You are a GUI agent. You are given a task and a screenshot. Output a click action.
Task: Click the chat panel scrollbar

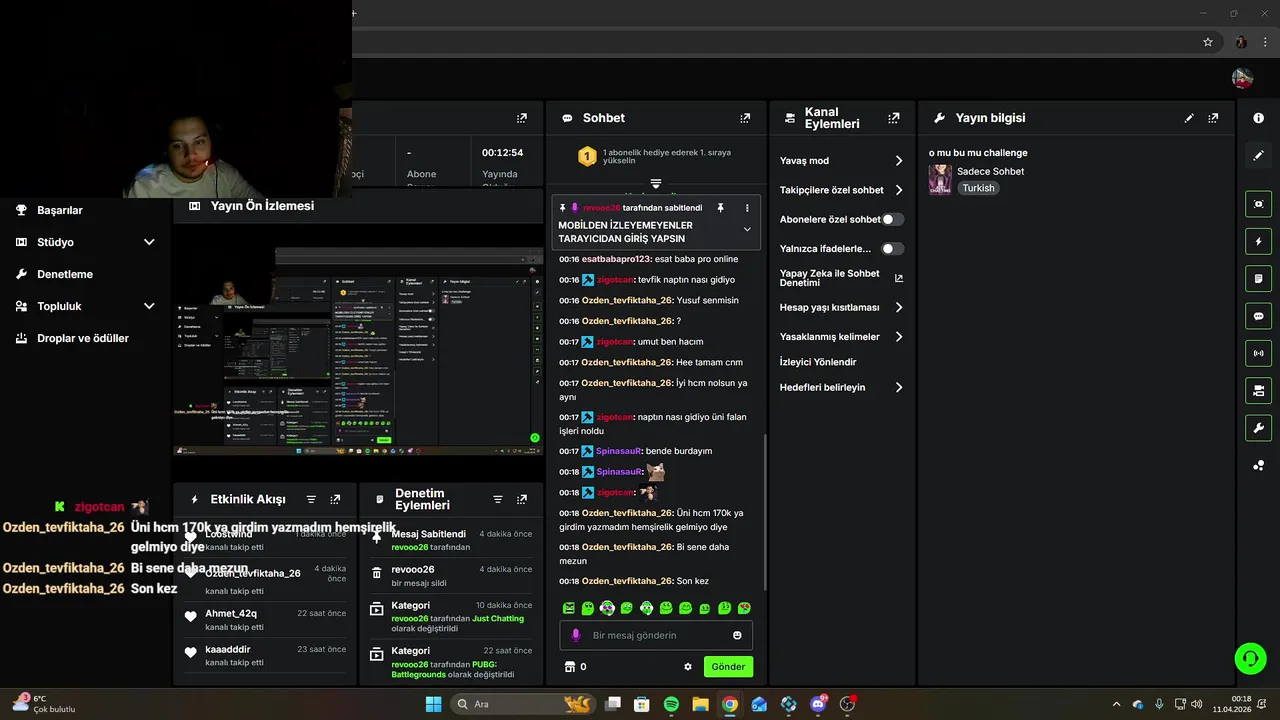[765, 510]
